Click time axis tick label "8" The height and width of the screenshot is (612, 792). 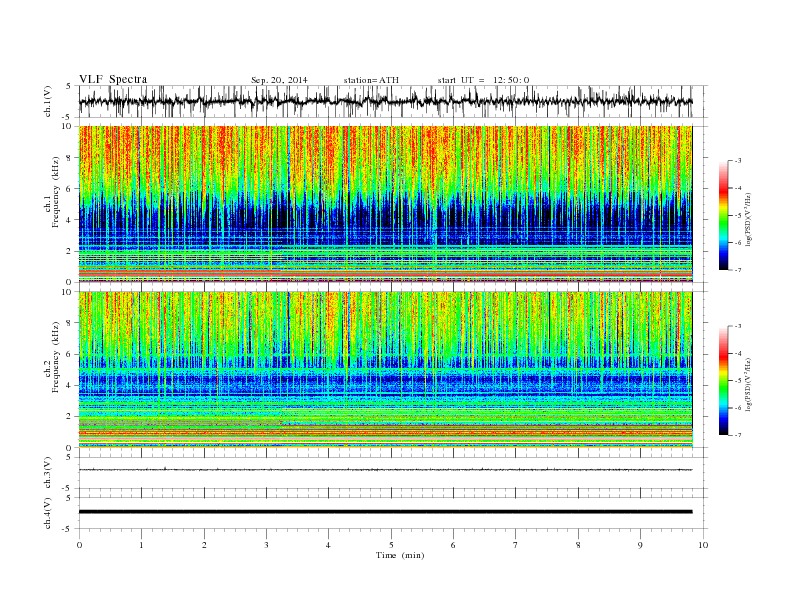578,545
